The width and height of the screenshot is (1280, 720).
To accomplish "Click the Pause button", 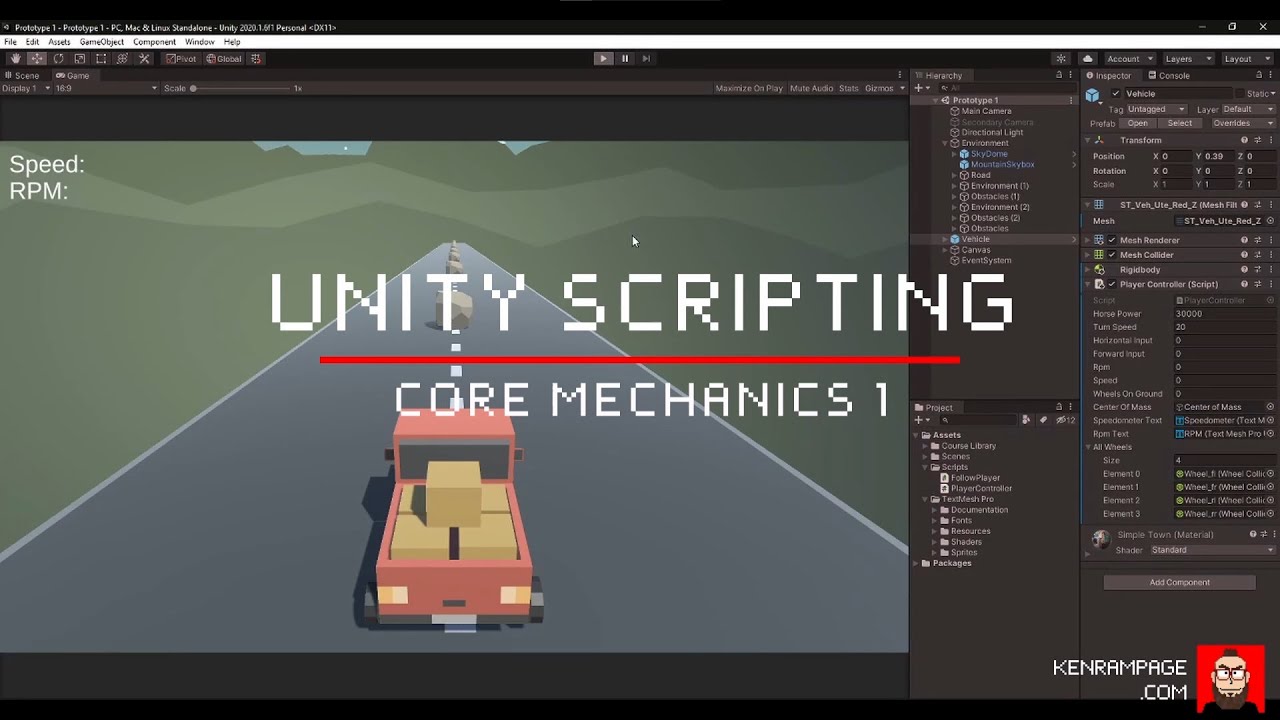I will [625, 59].
